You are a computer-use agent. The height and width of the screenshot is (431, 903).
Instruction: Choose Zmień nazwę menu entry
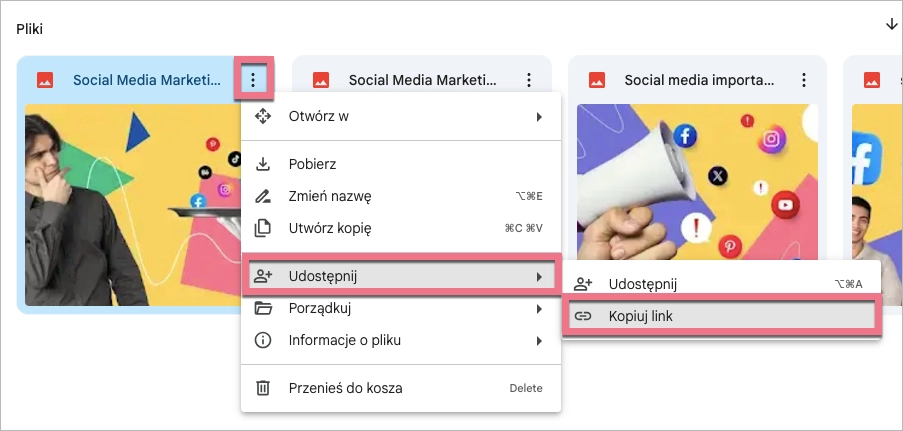point(401,196)
